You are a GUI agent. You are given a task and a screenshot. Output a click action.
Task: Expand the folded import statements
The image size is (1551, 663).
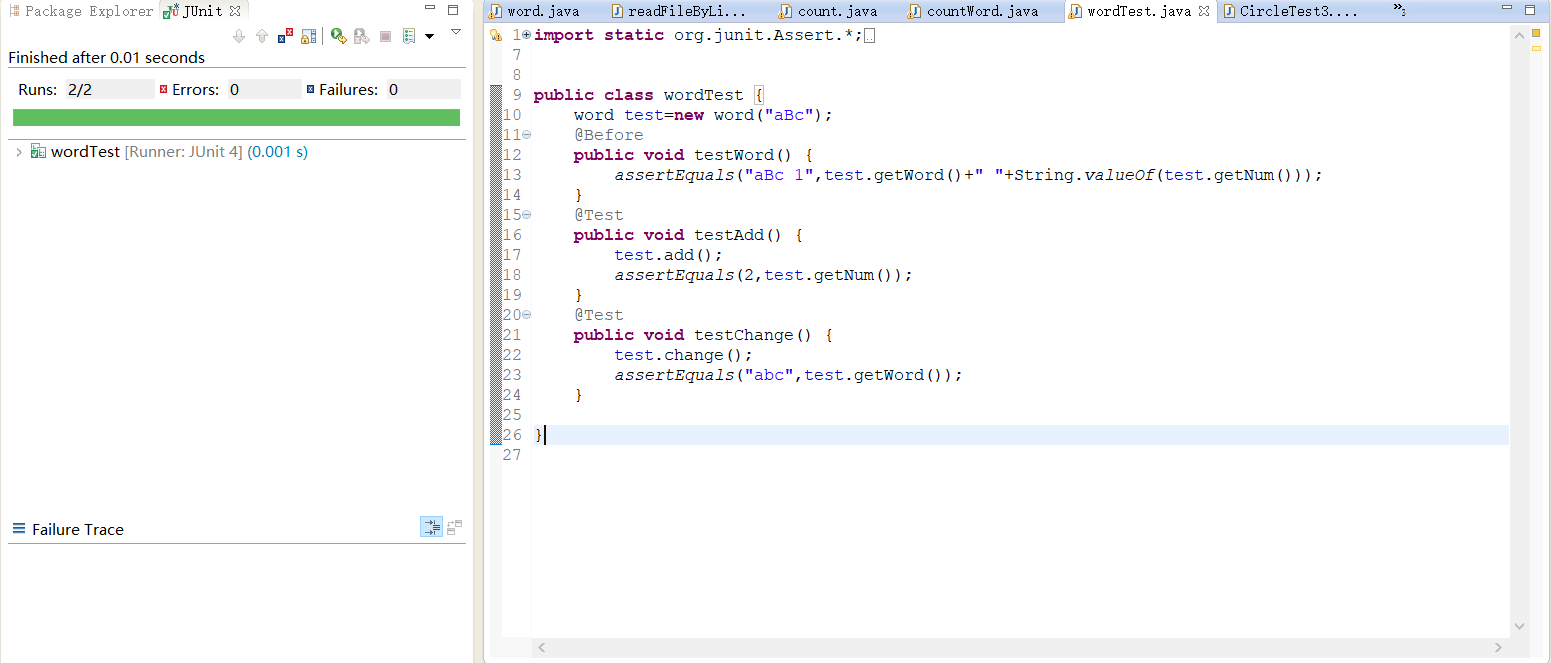pos(527,35)
